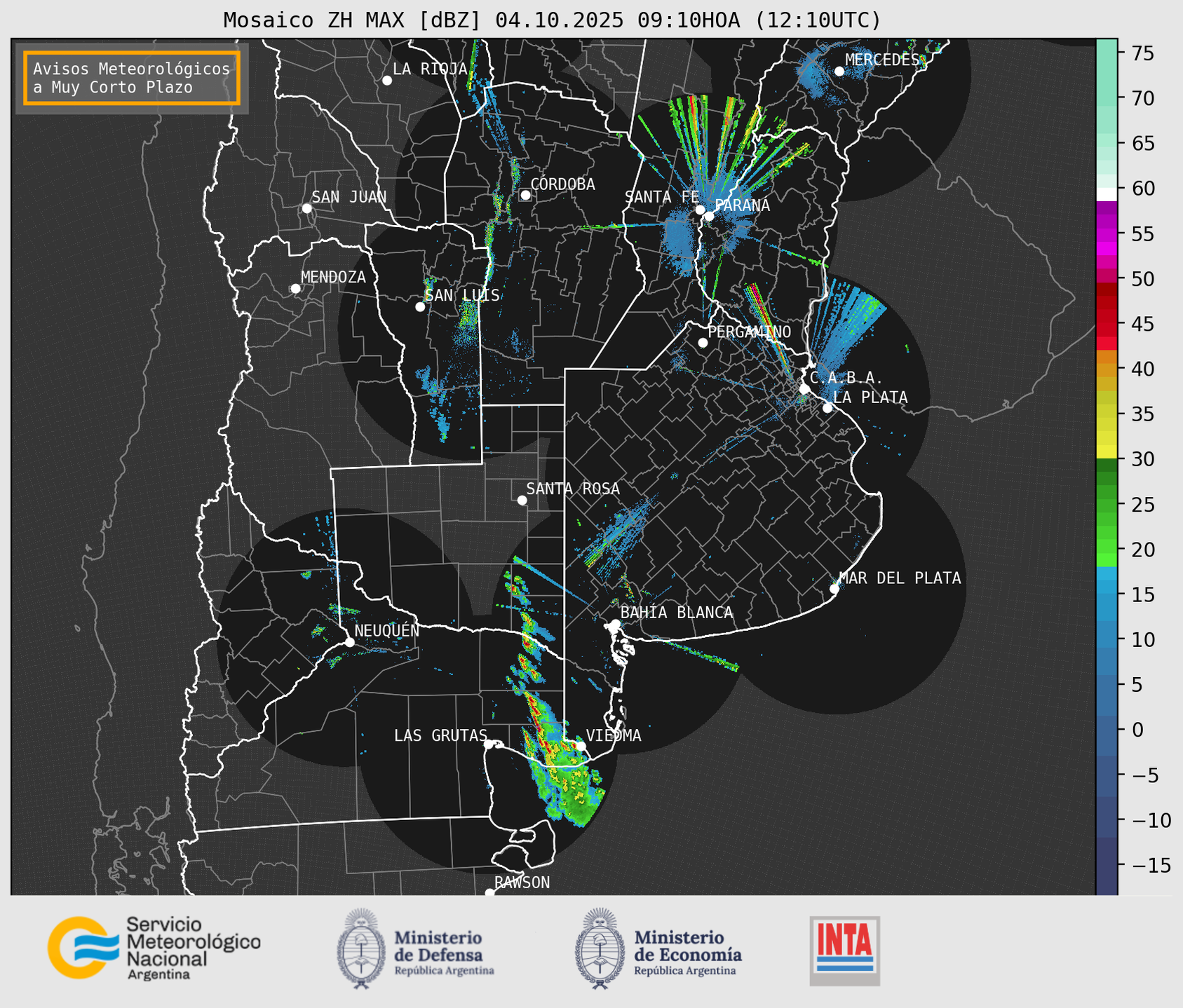Click the yellow 30 dBZ colorbar band

[1106, 453]
